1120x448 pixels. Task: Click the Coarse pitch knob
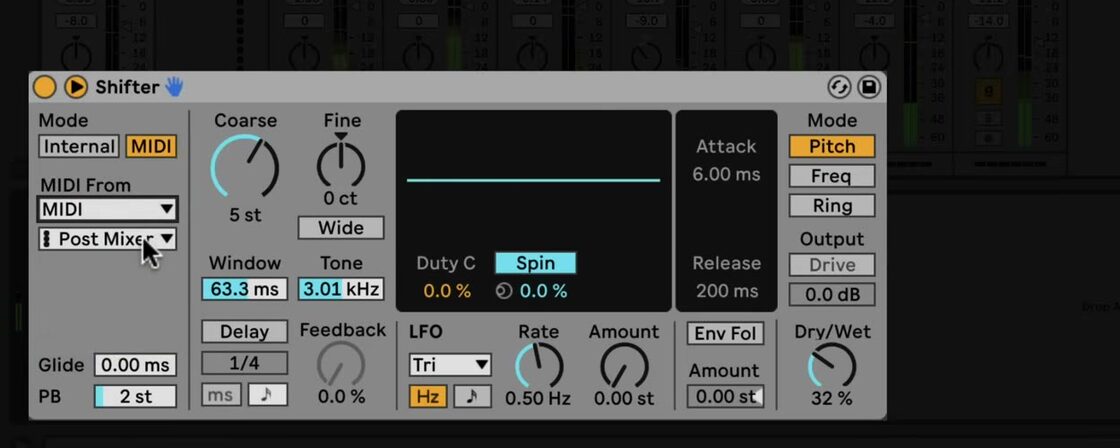245,167
